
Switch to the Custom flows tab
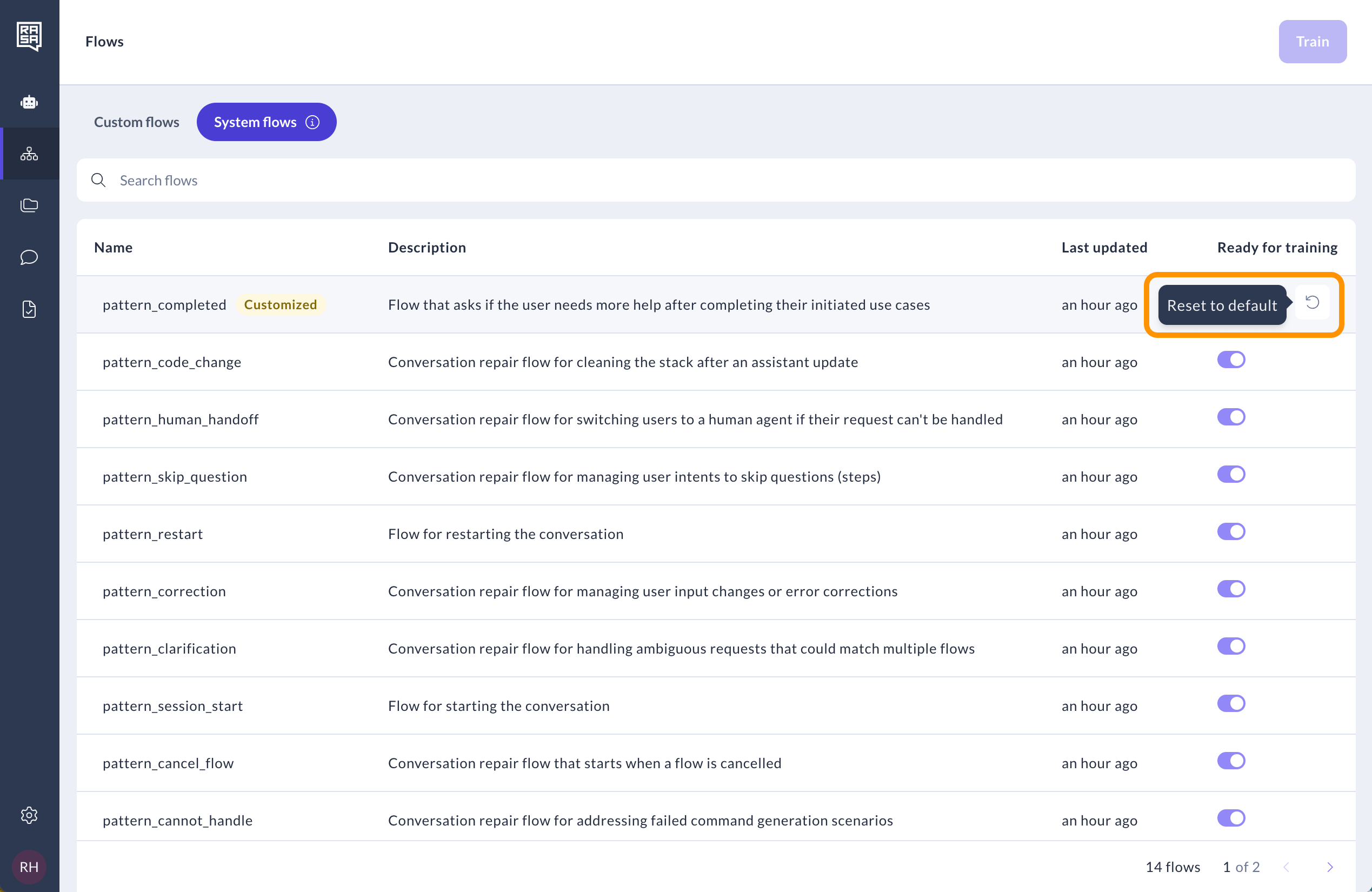click(x=137, y=122)
